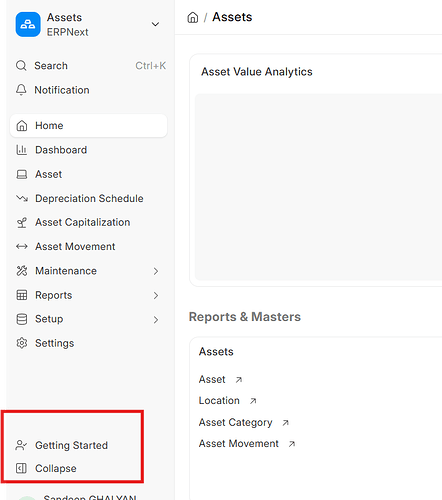
Task: Click the Getting Started link
Action: (71, 445)
